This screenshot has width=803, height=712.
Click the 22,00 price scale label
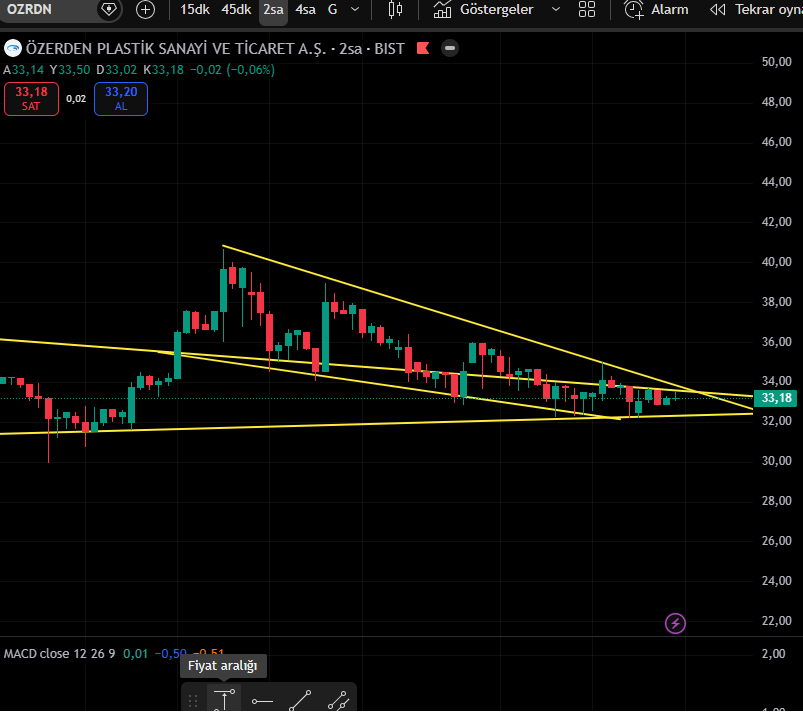(776, 621)
